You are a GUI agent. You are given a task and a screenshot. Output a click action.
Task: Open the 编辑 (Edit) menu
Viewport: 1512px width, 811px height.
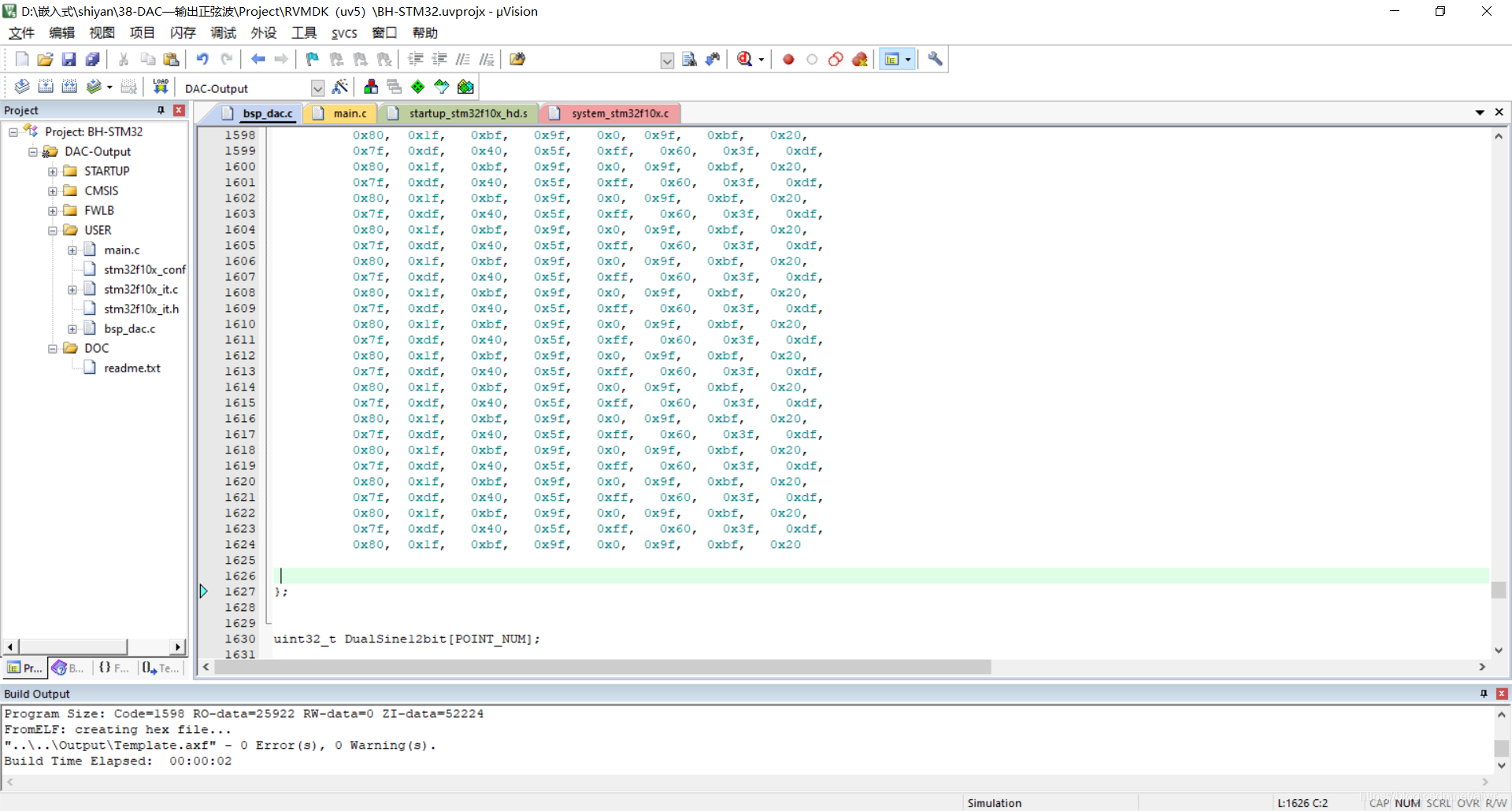tap(61, 33)
